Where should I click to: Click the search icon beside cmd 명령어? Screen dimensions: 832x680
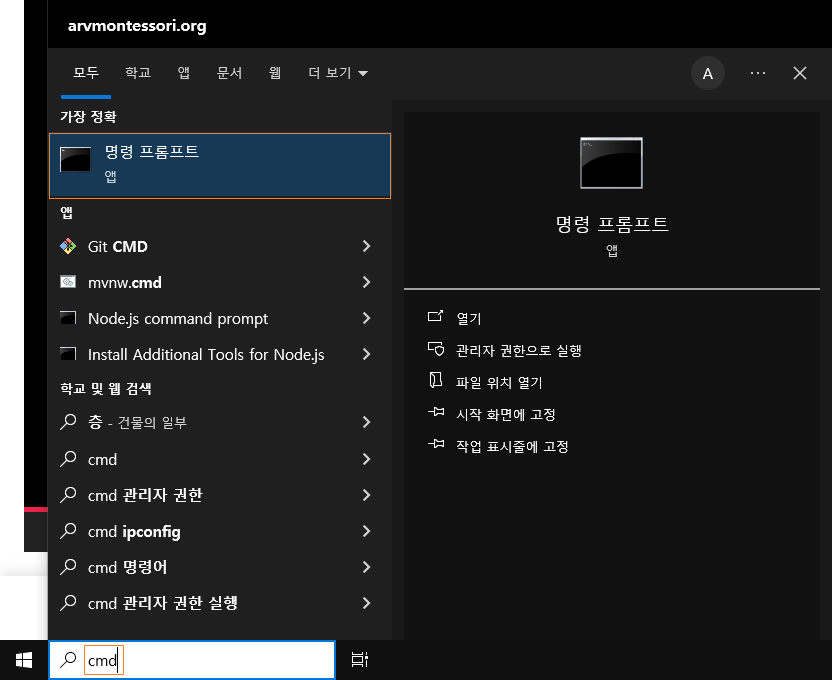coord(68,567)
